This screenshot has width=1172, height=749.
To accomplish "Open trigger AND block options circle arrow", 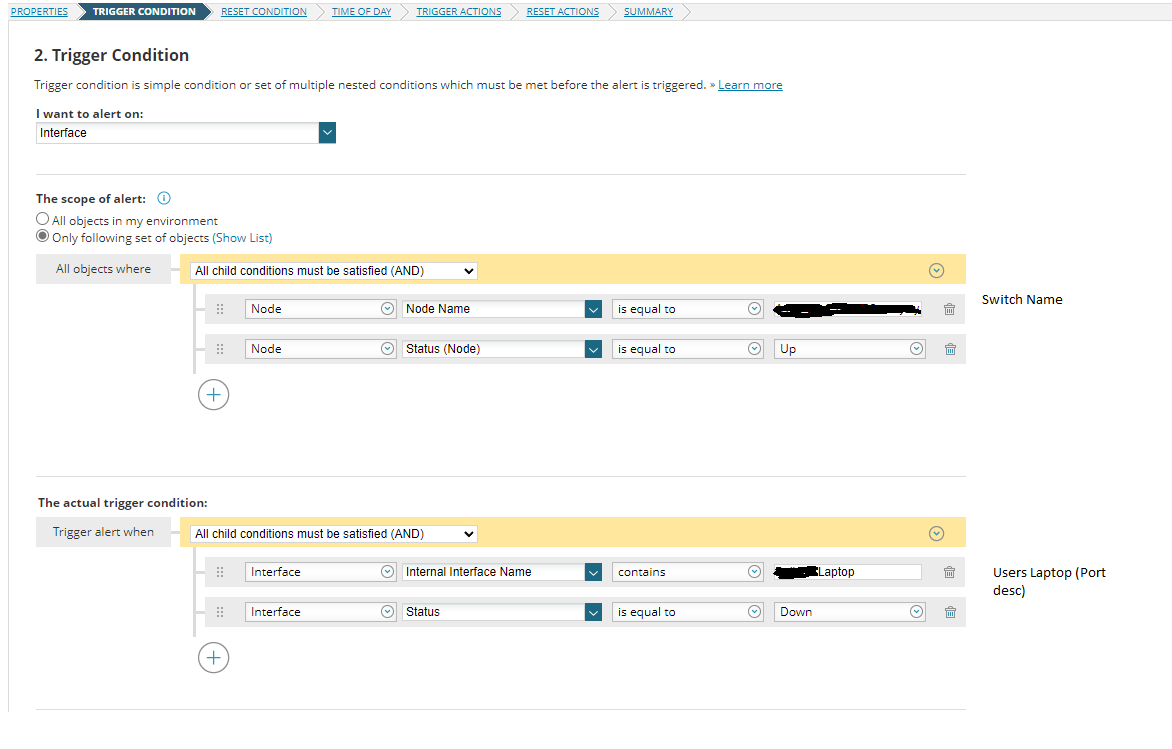I will [936, 534].
